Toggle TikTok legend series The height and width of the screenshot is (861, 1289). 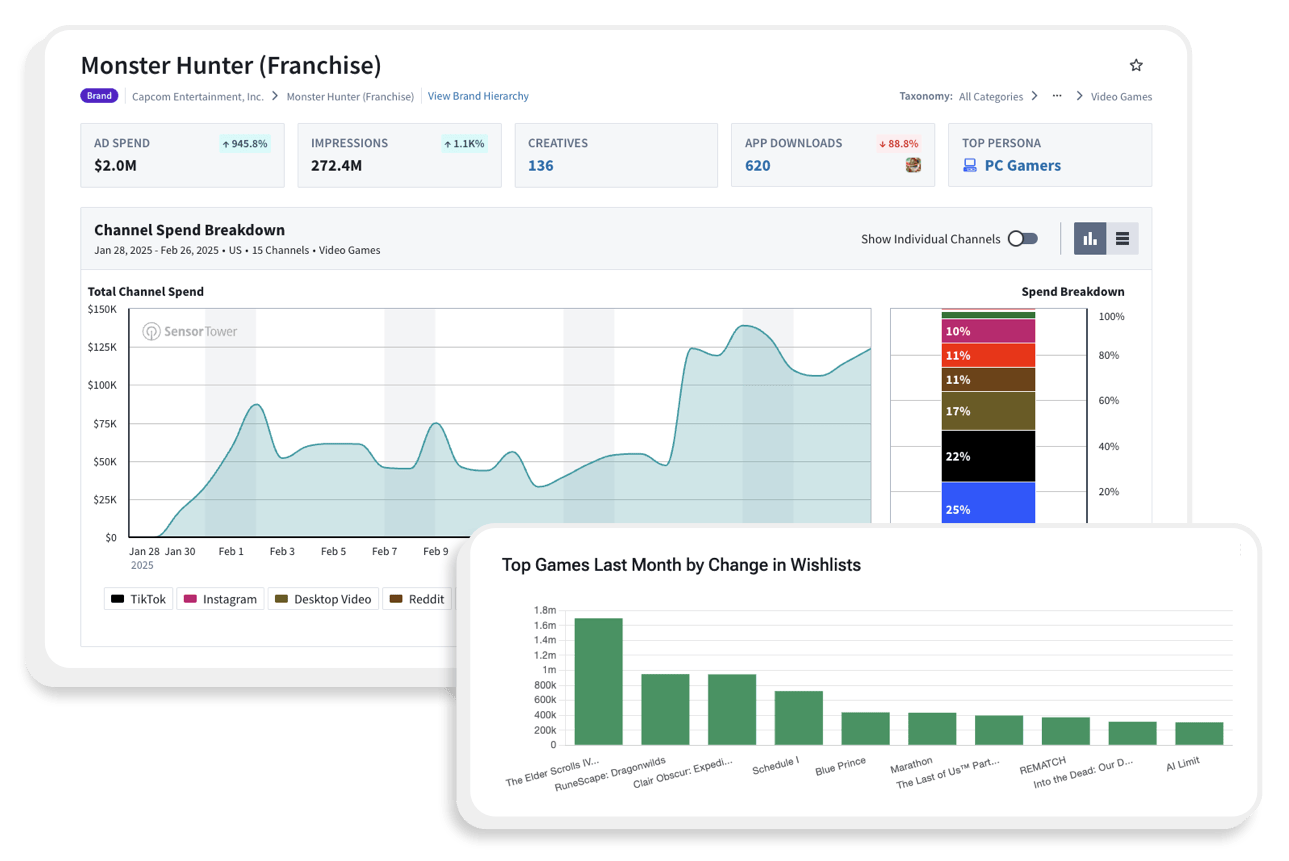click(x=138, y=599)
